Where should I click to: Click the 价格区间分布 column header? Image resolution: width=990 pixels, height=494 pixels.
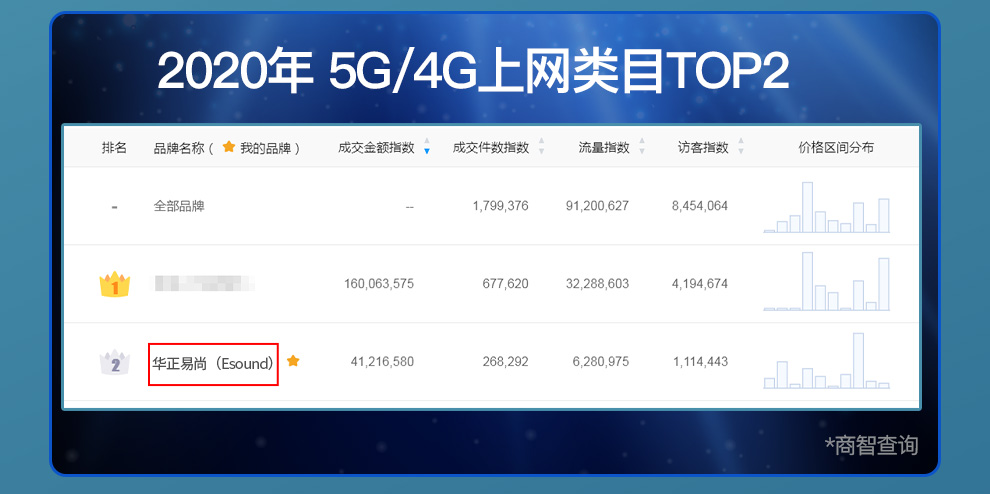tap(836, 148)
